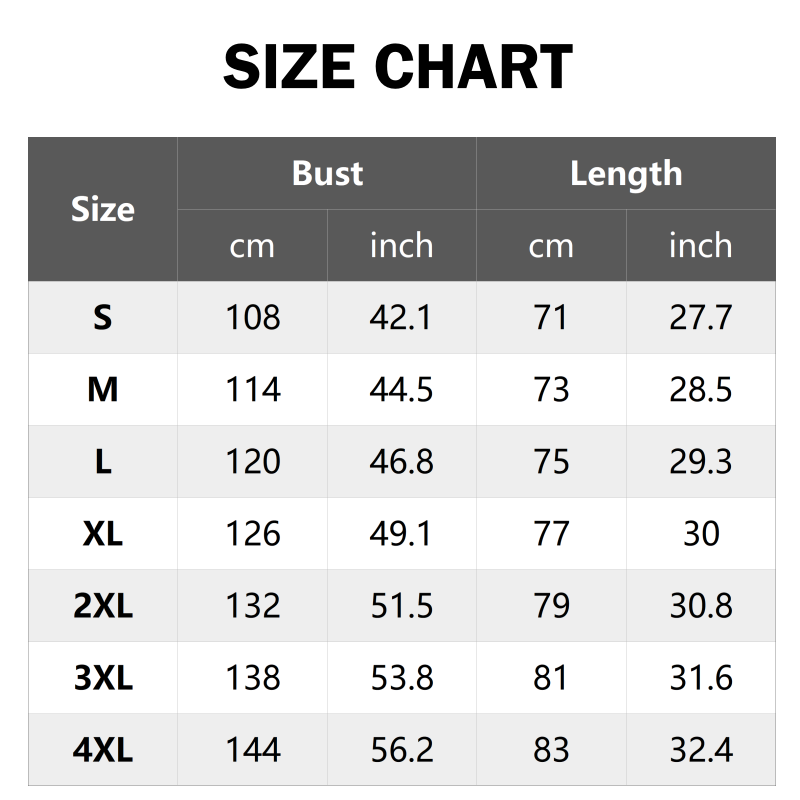The height and width of the screenshot is (800, 800).
Task: Click the Size column header
Action: point(103,209)
